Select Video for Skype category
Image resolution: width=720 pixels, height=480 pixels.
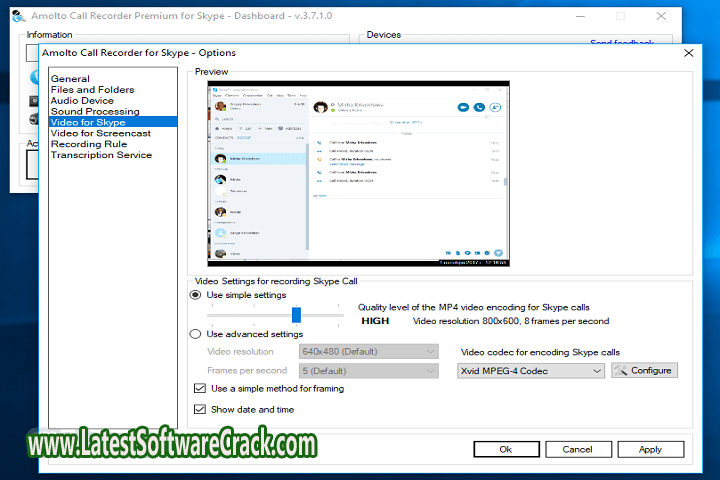[x=113, y=122]
